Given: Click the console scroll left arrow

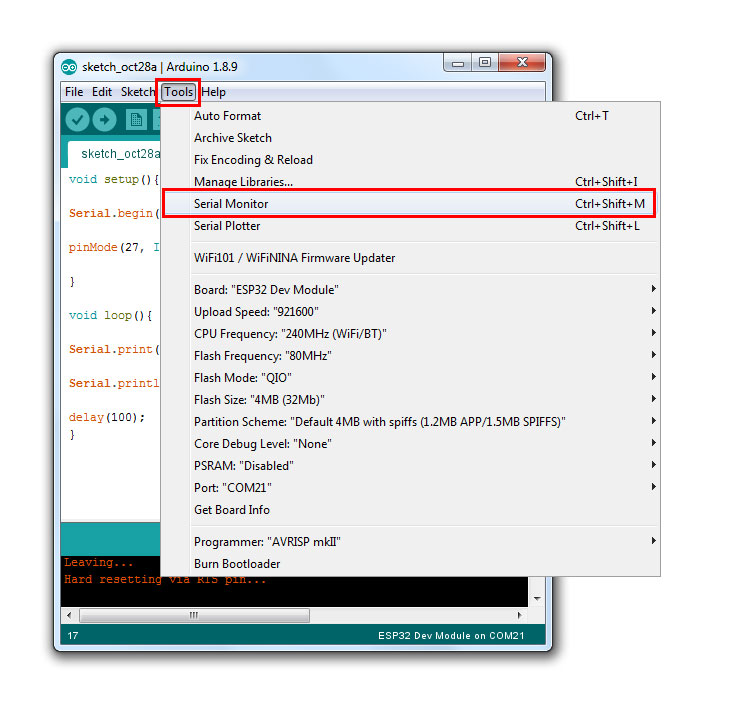Looking at the screenshot, I should pyautogui.click(x=69, y=615).
